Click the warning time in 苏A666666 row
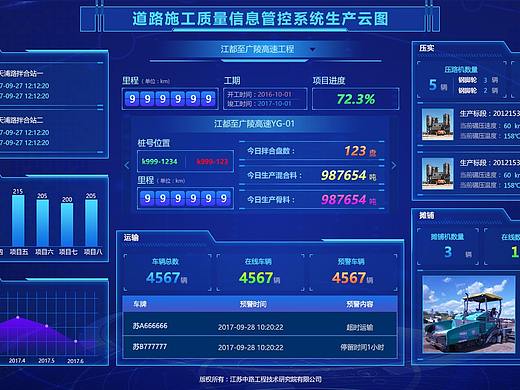 (x=251, y=327)
